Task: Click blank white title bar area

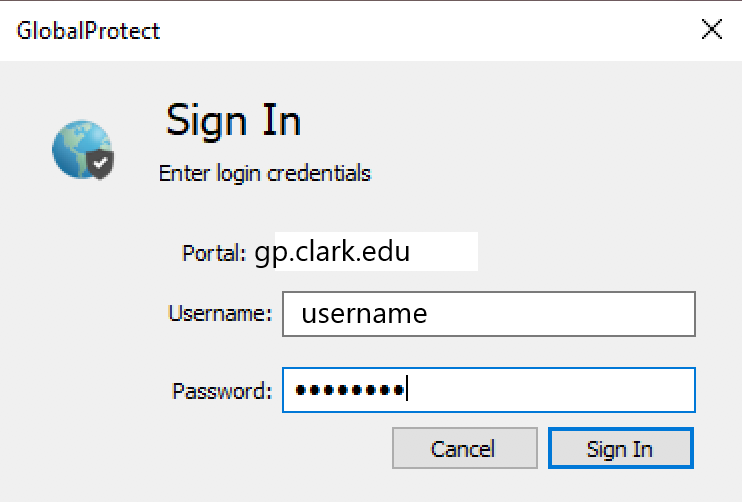Action: click(426, 31)
